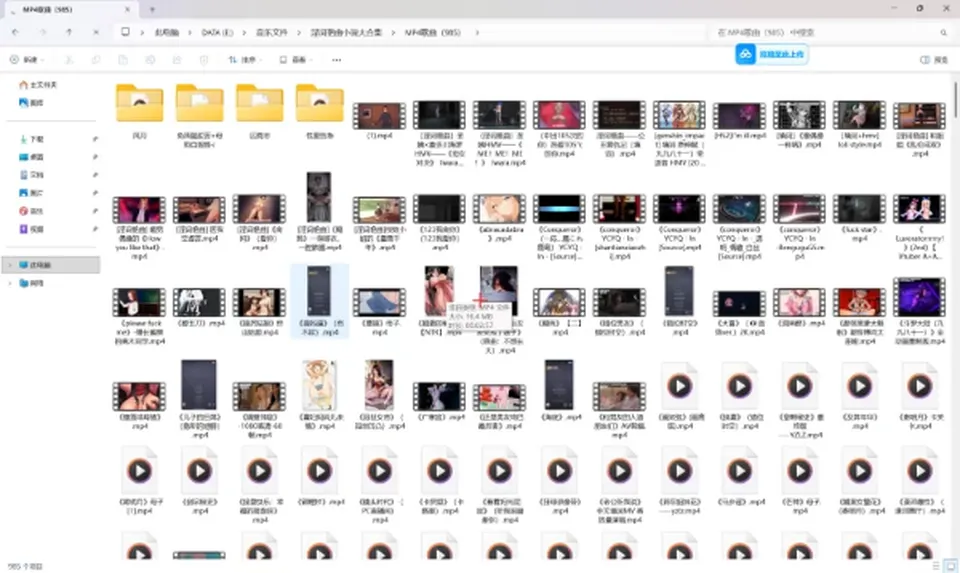
Task: Expand the This PC tree node
Action: pos(9,264)
